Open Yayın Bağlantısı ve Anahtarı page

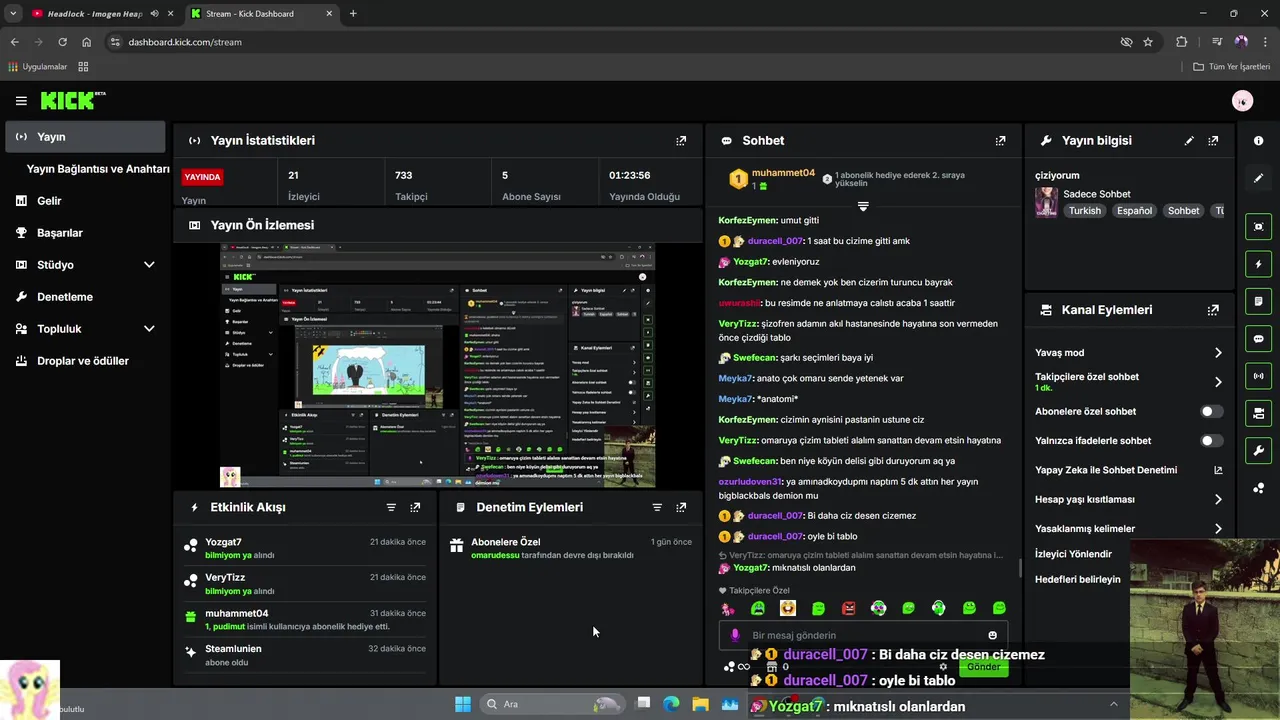pos(98,169)
